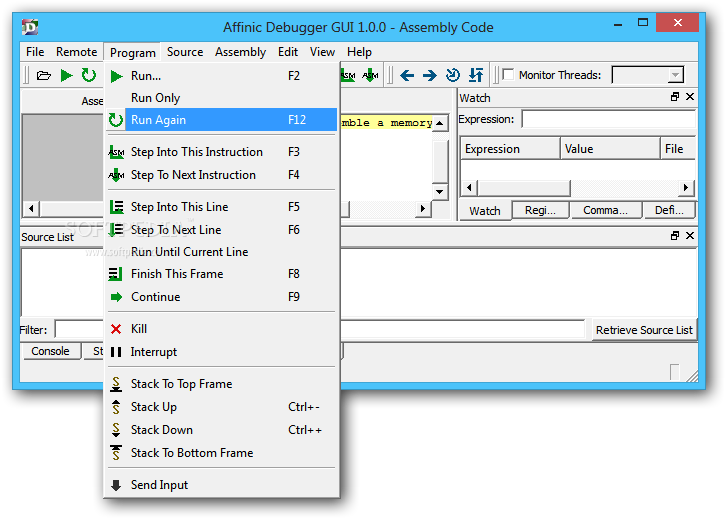
Task: Open the View menu
Action: click(322, 52)
